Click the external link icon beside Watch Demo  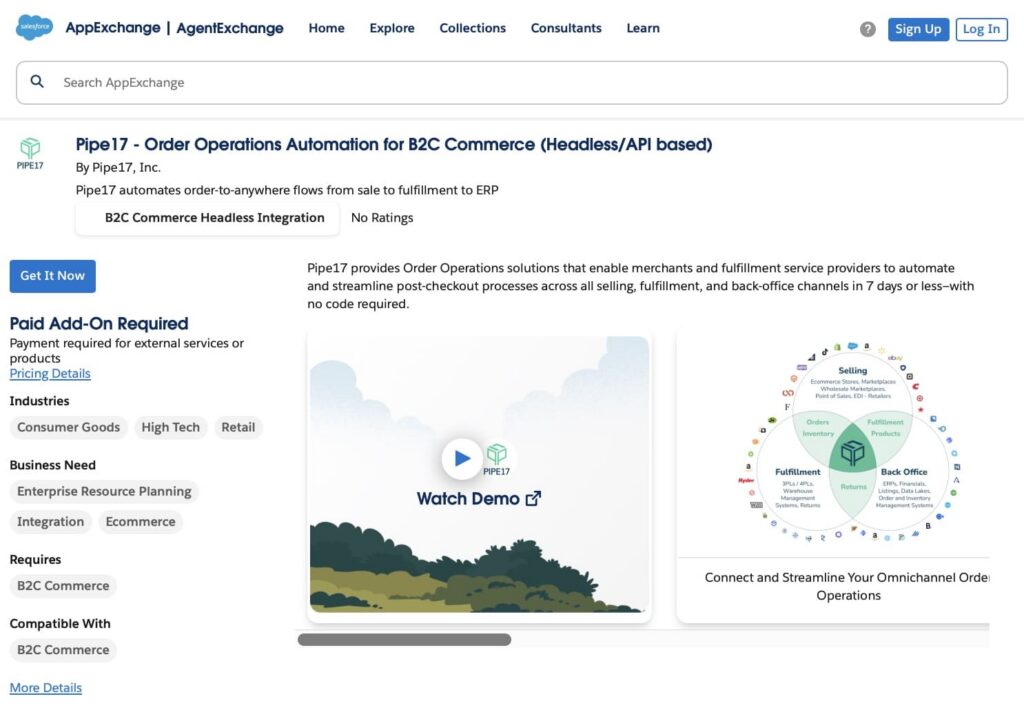coord(532,498)
